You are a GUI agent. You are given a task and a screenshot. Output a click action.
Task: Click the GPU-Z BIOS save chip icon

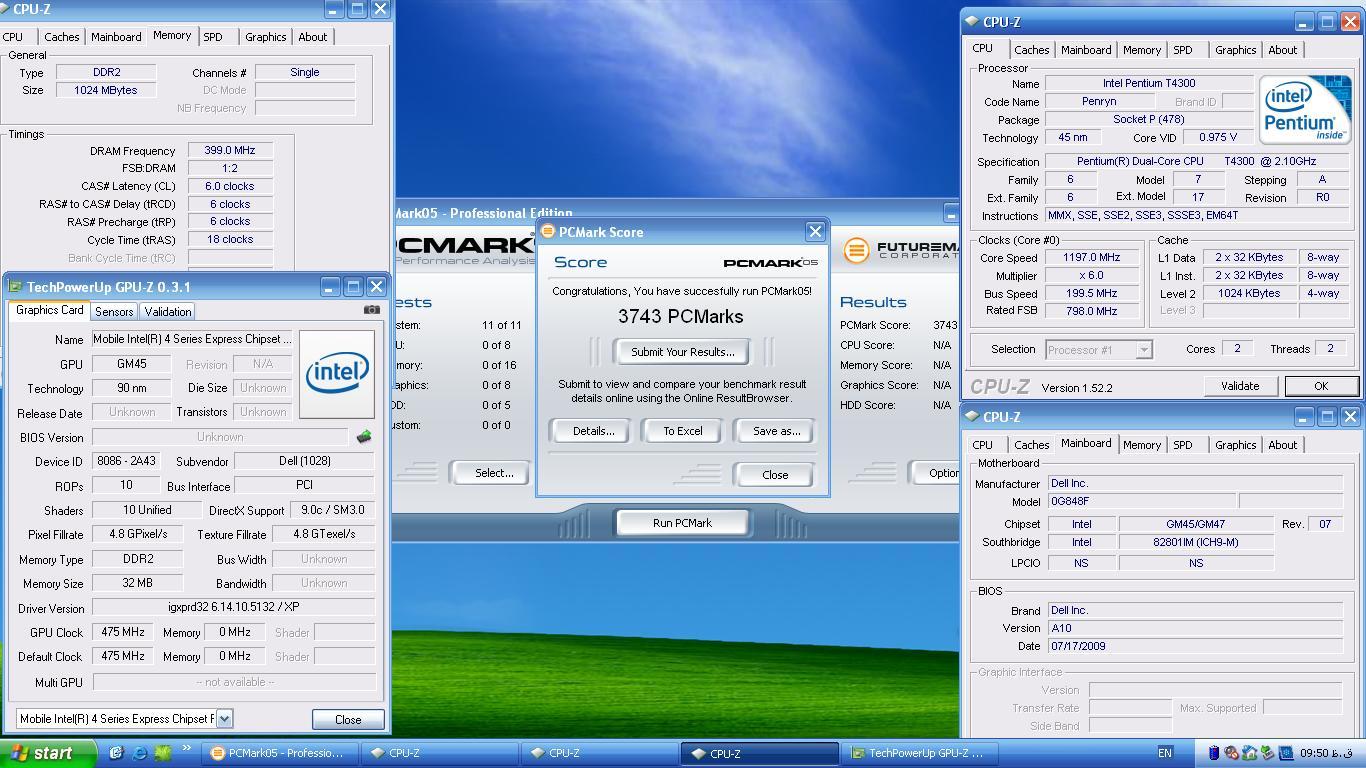coord(364,437)
